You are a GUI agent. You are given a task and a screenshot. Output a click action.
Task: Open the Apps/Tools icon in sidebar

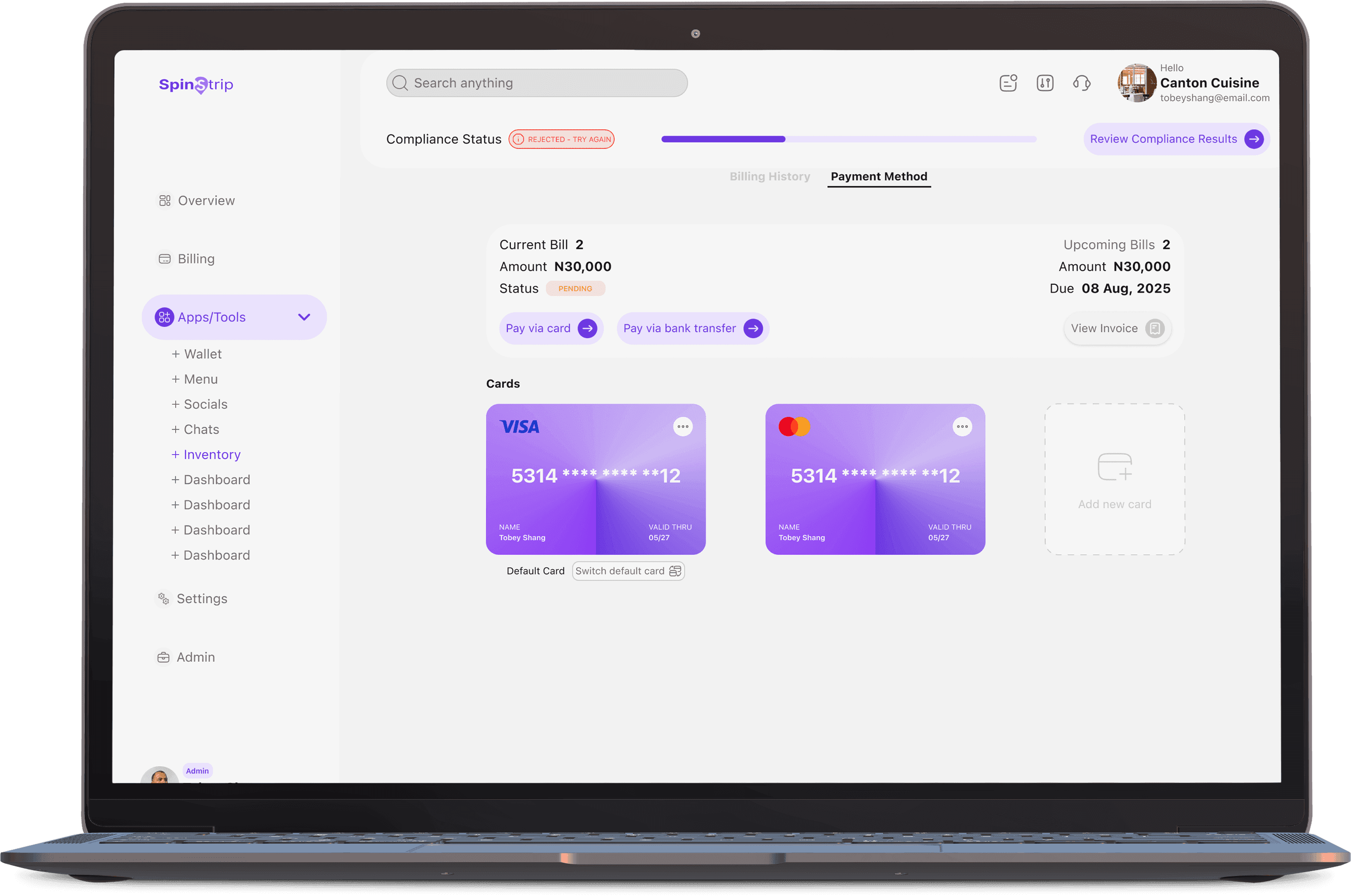tap(164, 317)
